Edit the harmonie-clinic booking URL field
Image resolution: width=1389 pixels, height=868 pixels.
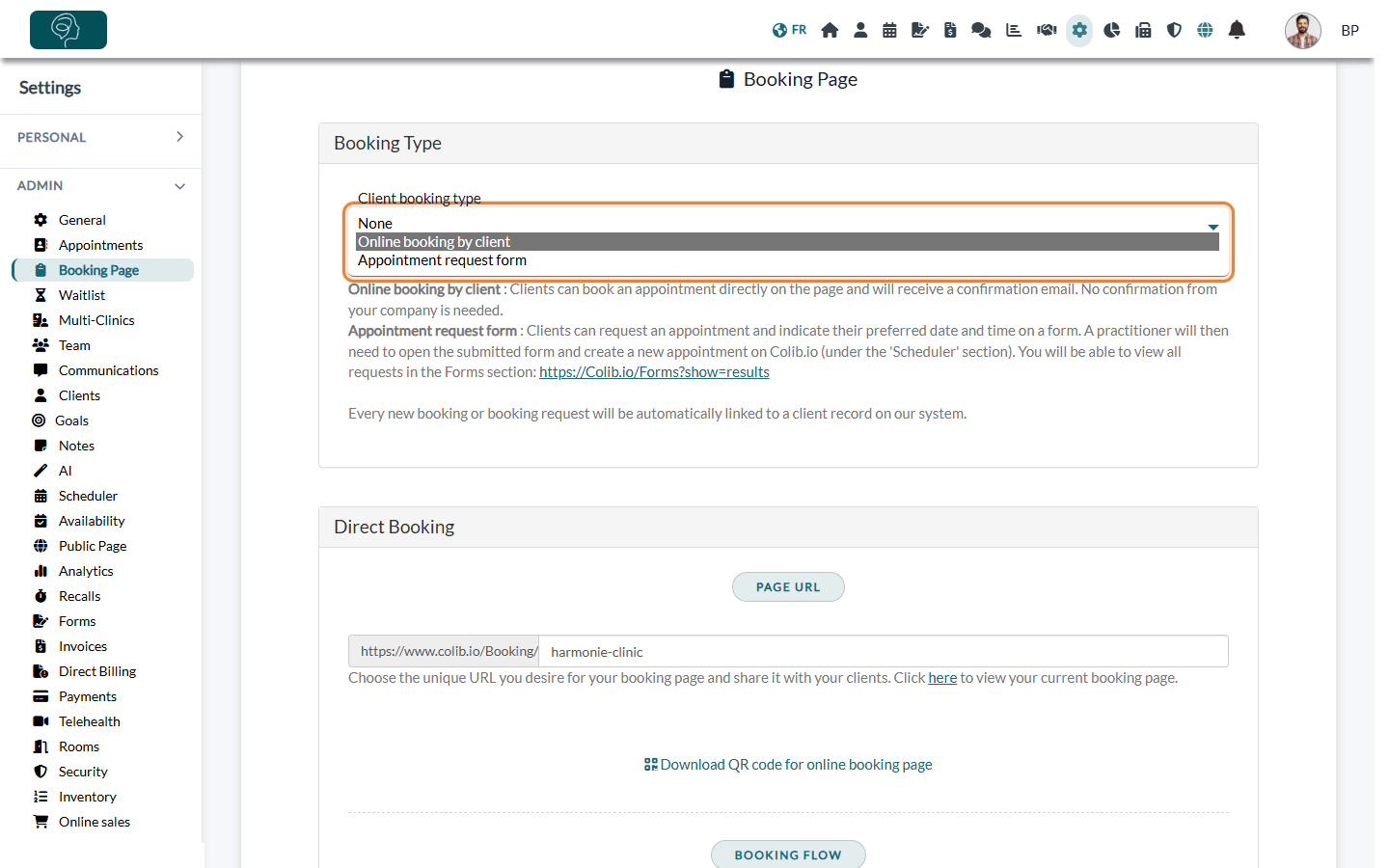pyautogui.click(x=883, y=652)
